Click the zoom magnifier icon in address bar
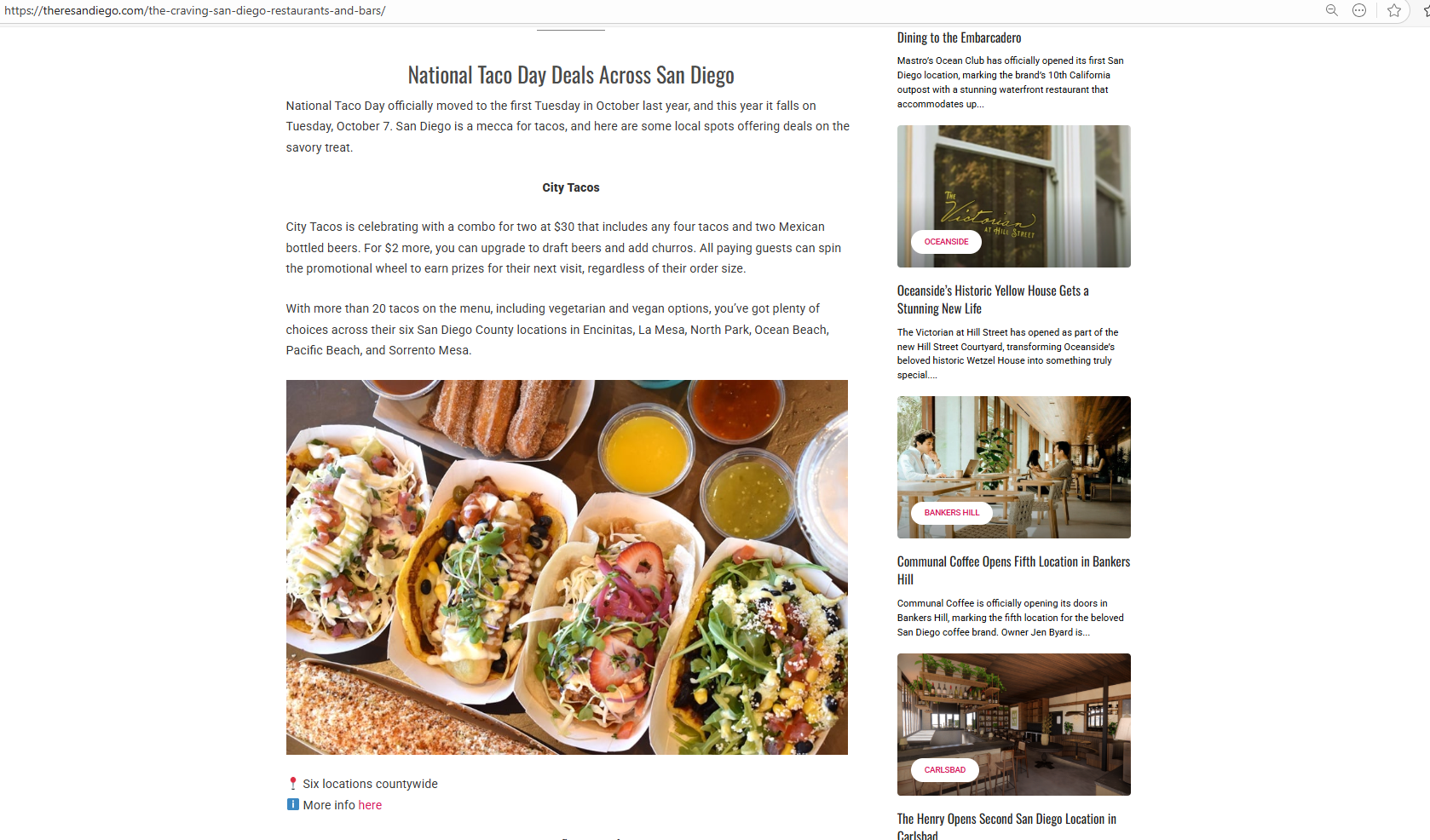Image resolution: width=1430 pixels, height=840 pixels. [1331, 10]
